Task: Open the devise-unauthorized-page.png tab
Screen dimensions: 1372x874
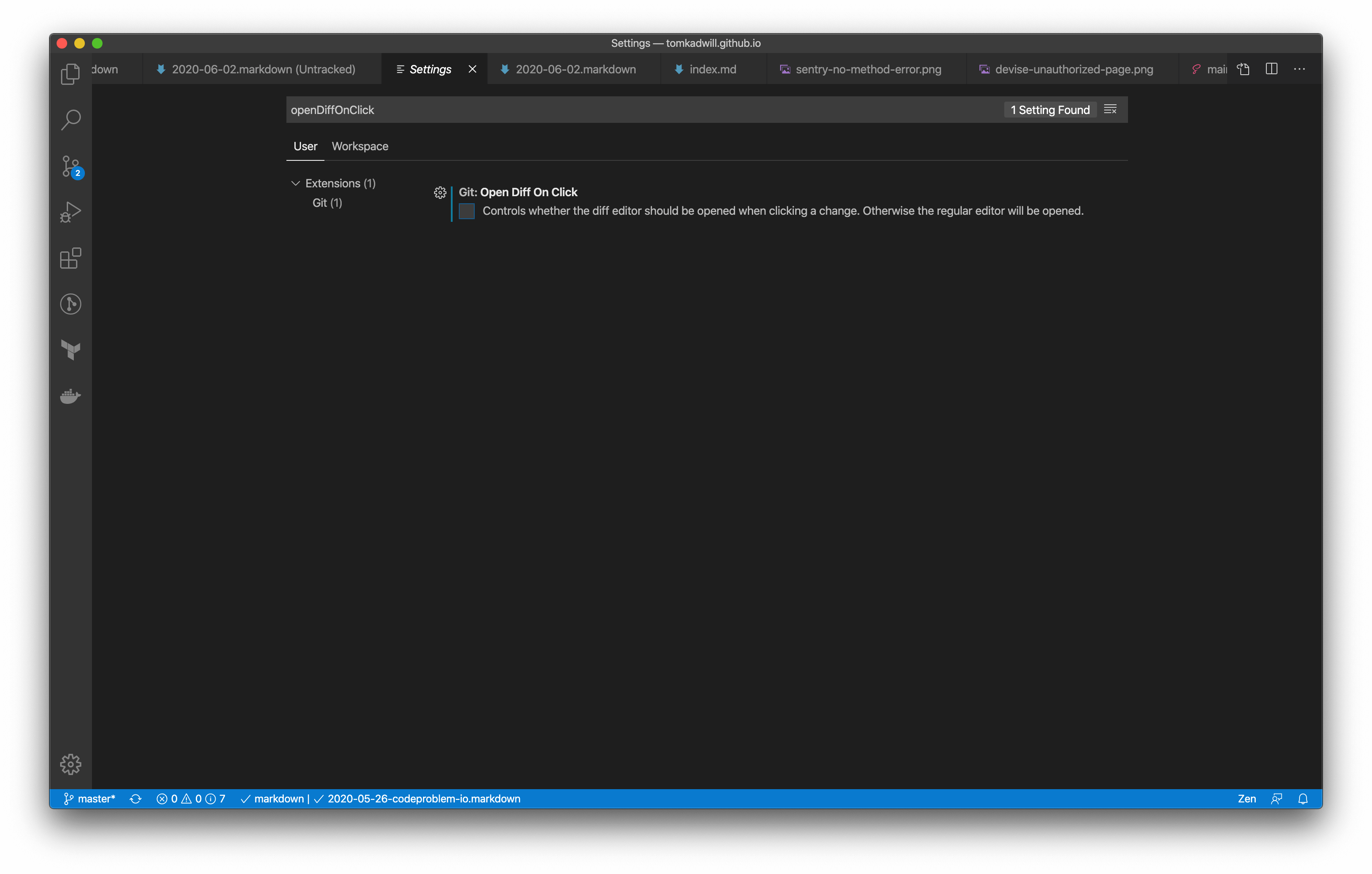Action: coord(1073,69)
